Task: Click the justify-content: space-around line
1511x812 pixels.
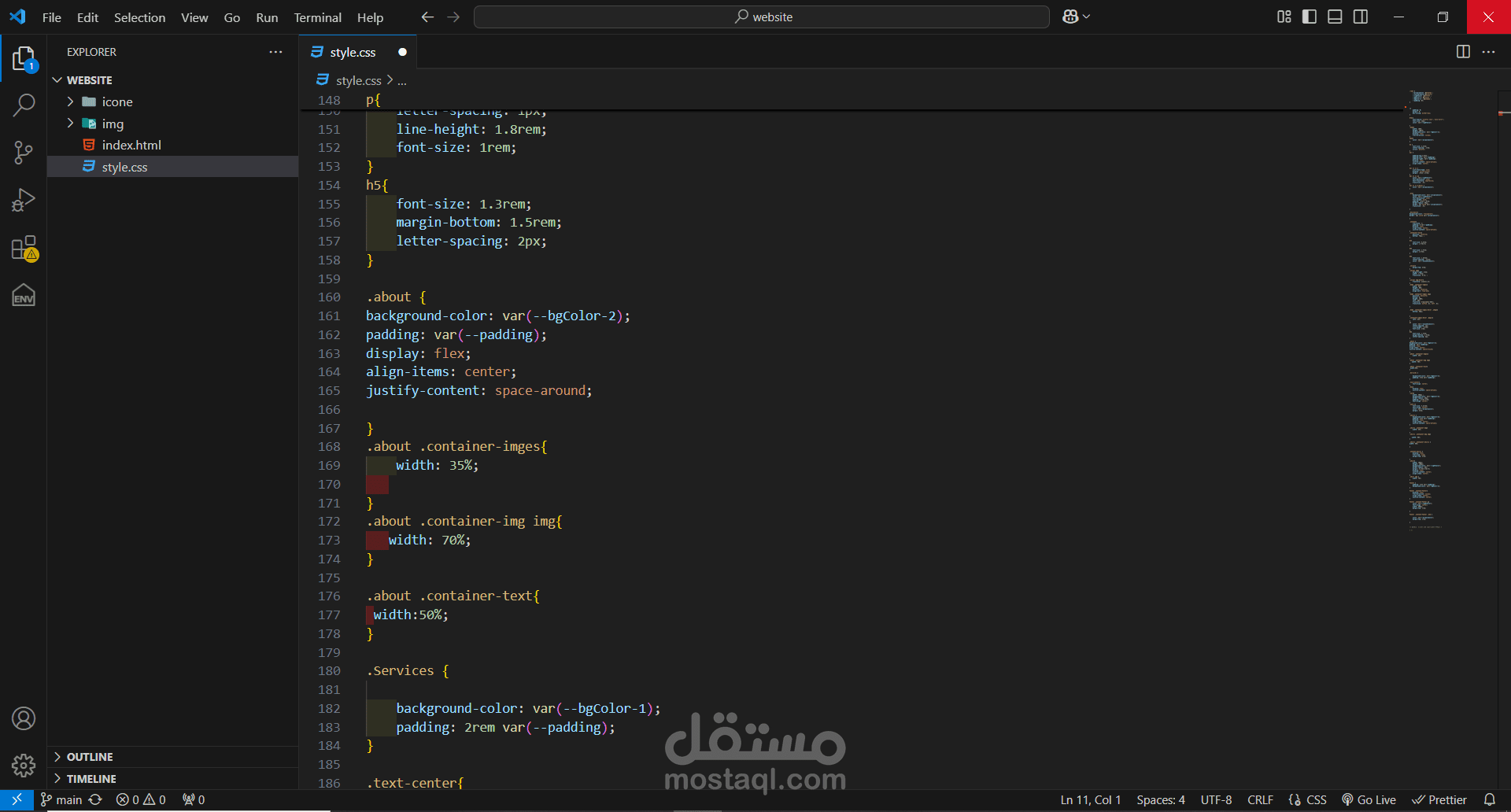Action: tap(478, 391)
